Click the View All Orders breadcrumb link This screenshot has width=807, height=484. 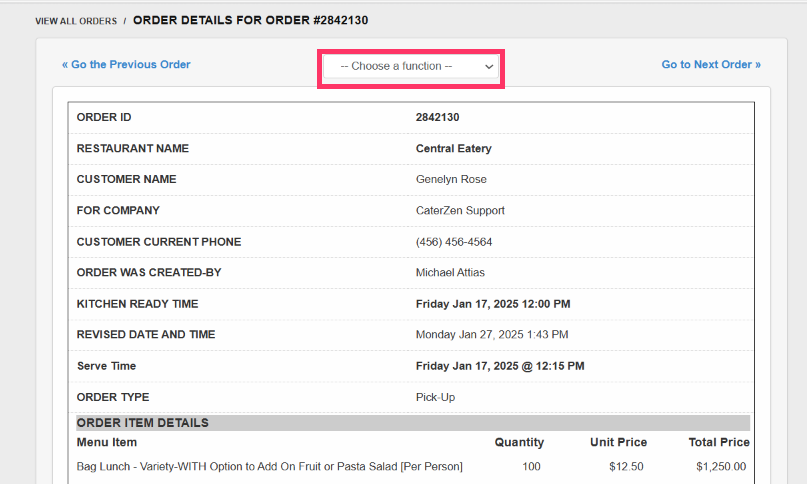pos(76,21)
